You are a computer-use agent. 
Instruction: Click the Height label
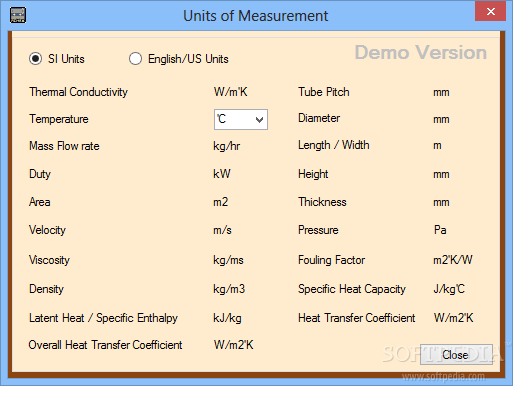pos(313,174)
